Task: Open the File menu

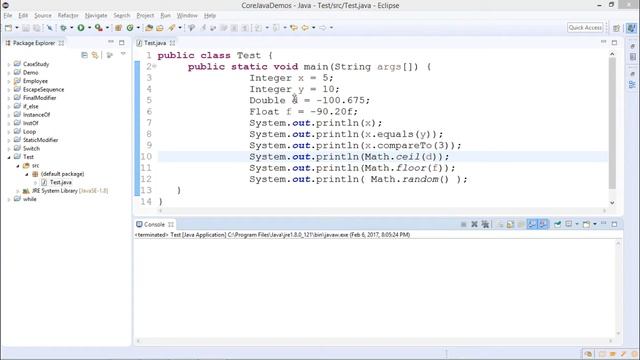Action: [x=8, y=16]
